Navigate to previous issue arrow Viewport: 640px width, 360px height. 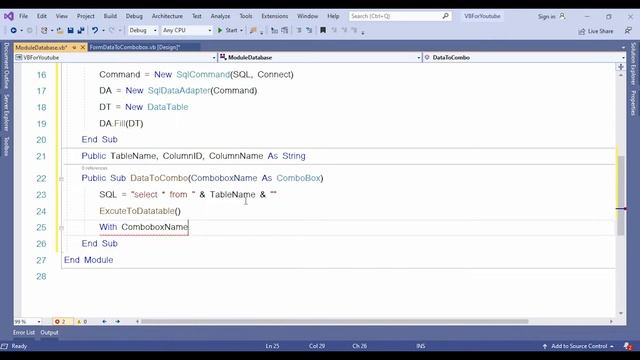click(x=104, y=322)
